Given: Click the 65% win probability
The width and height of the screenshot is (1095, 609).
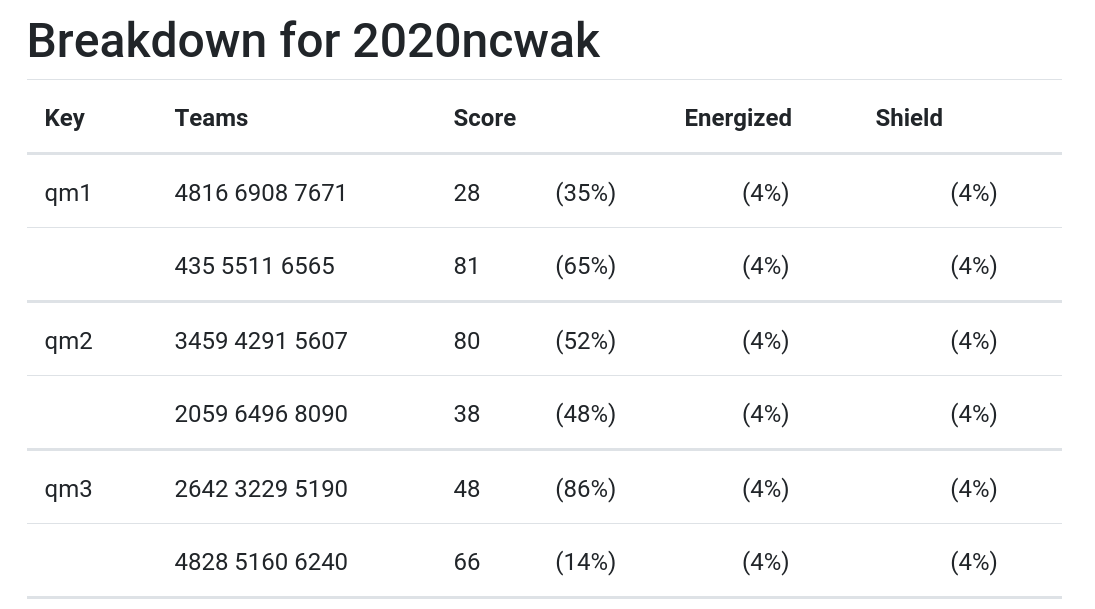Looking at the screenshot, I should (585, 266).
